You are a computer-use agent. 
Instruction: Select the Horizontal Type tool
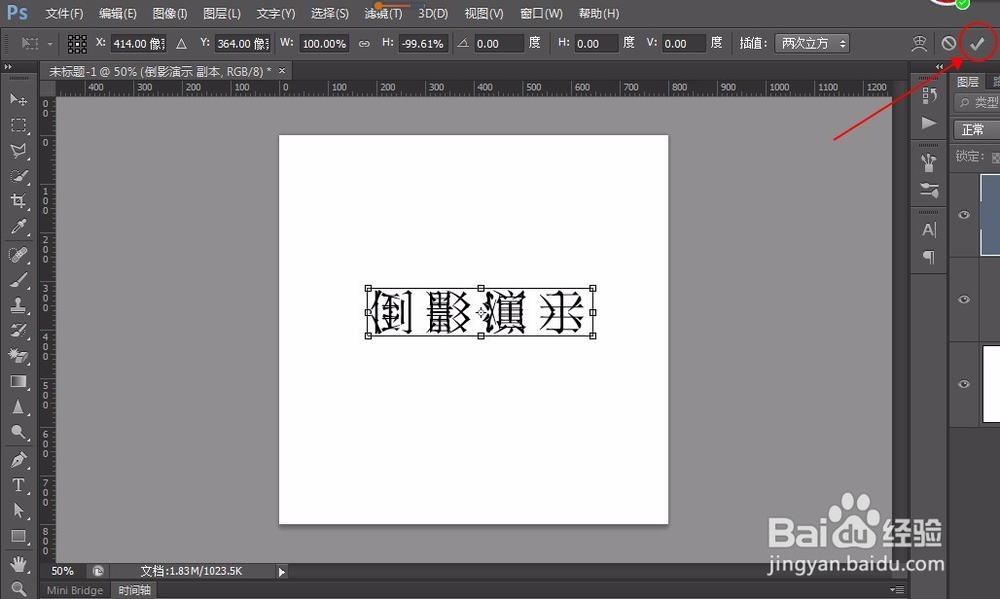pos(18,485)
